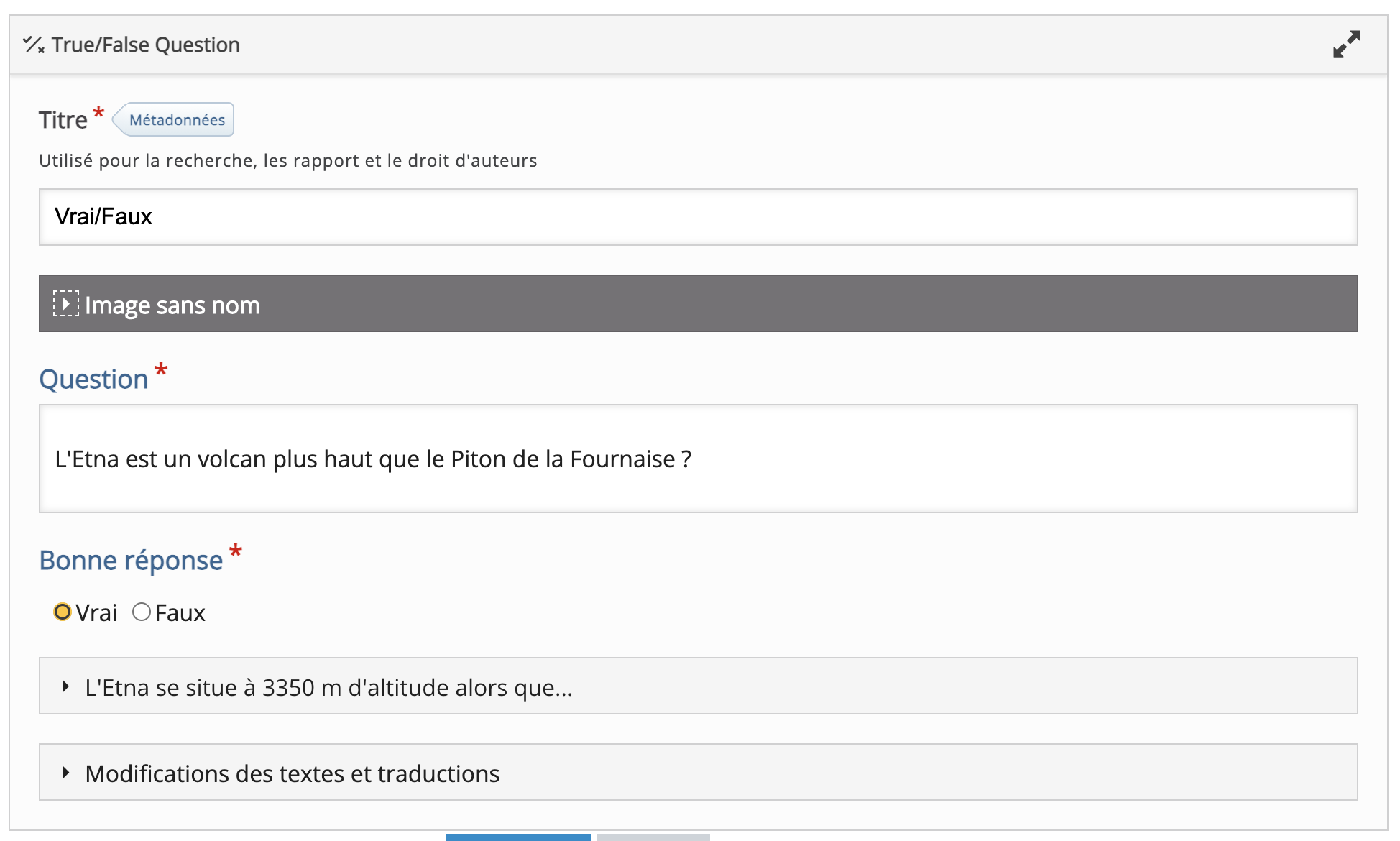Screen dimensions: 1400x841
Task: Click the arrow beside the L'Etna feedback row
Action: (66, 686)
